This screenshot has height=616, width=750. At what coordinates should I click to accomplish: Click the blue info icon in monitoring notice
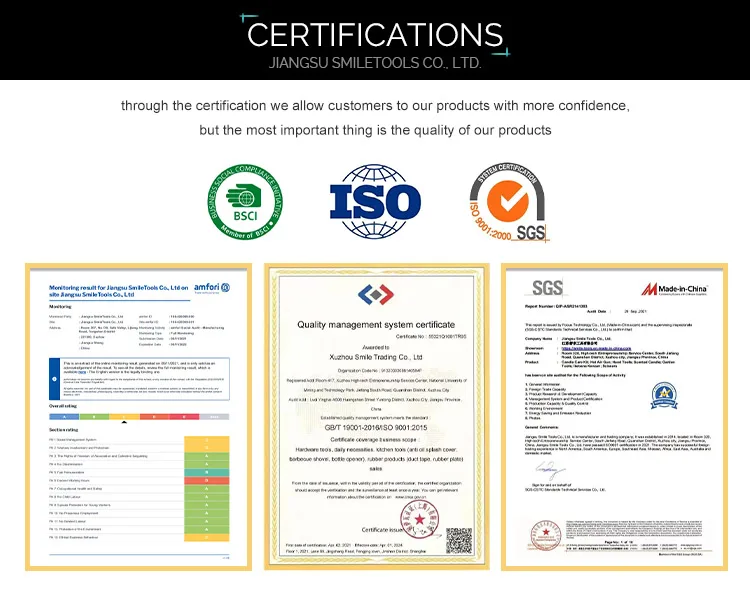[x=54, y=379]
